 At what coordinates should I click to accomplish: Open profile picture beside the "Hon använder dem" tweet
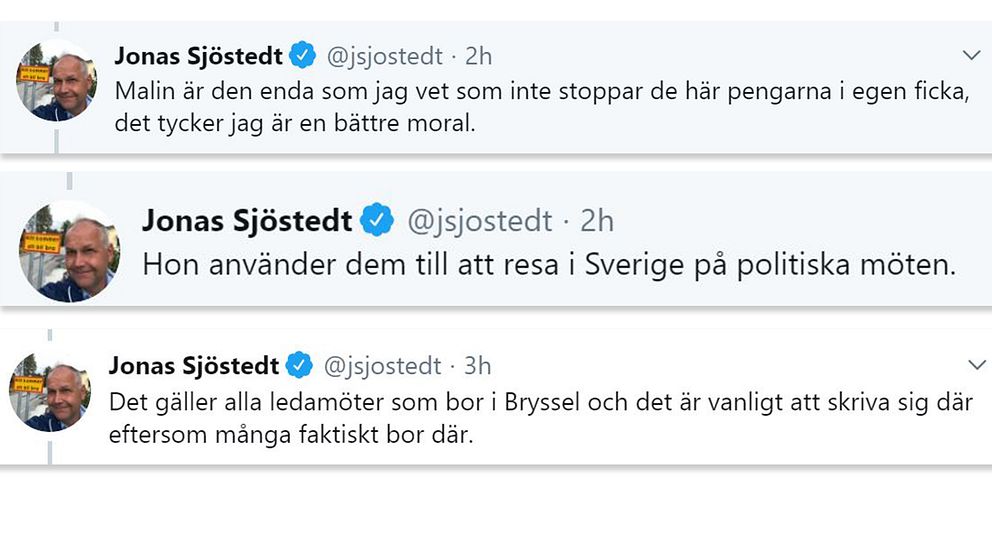point(70,251)
